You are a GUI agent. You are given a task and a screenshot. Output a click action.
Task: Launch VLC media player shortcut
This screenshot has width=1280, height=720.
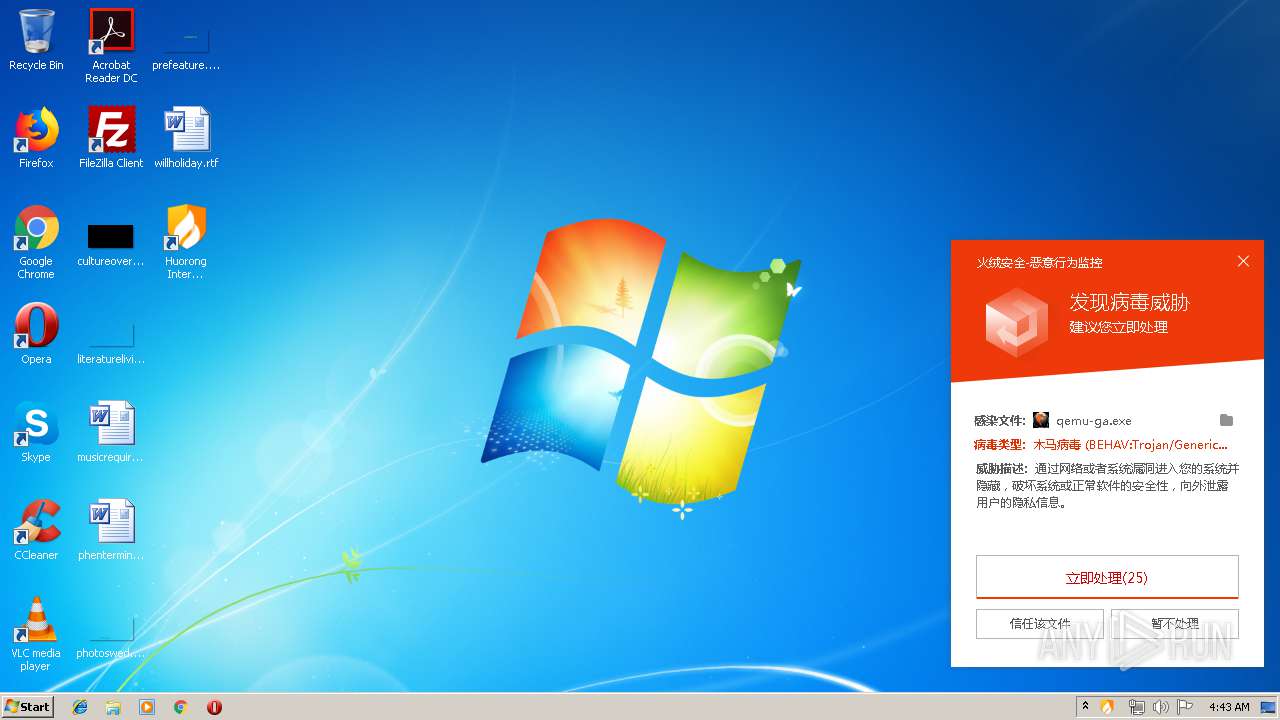[x=36, y=634]
